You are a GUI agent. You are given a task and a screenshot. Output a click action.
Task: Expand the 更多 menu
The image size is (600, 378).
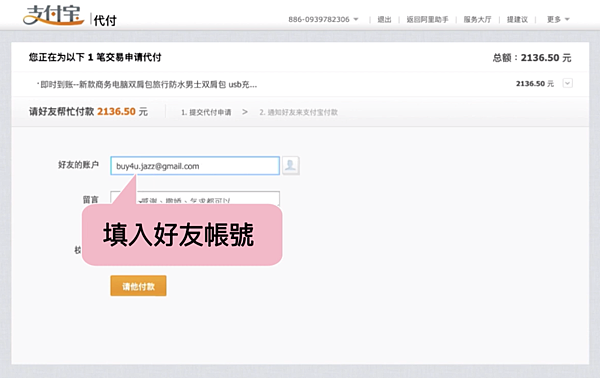(558, 19)
